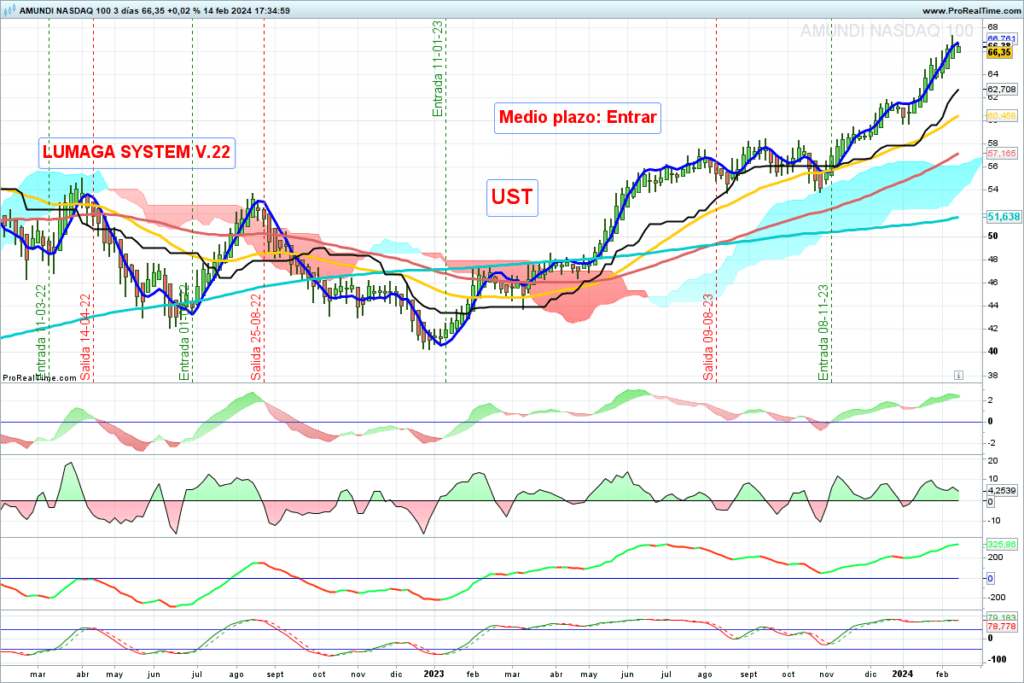
Task: Select the Entrada 08-11-23 vertical line label
Action: pyautogui.click(x=824, y=332)
